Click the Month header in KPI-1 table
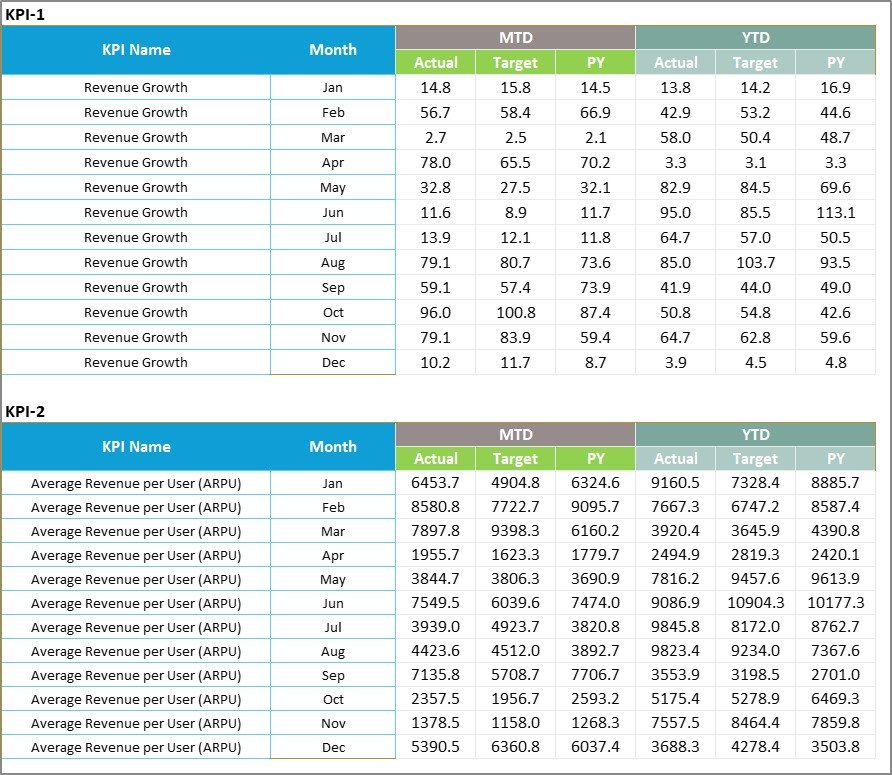The image size is (892, 775). 333,49
